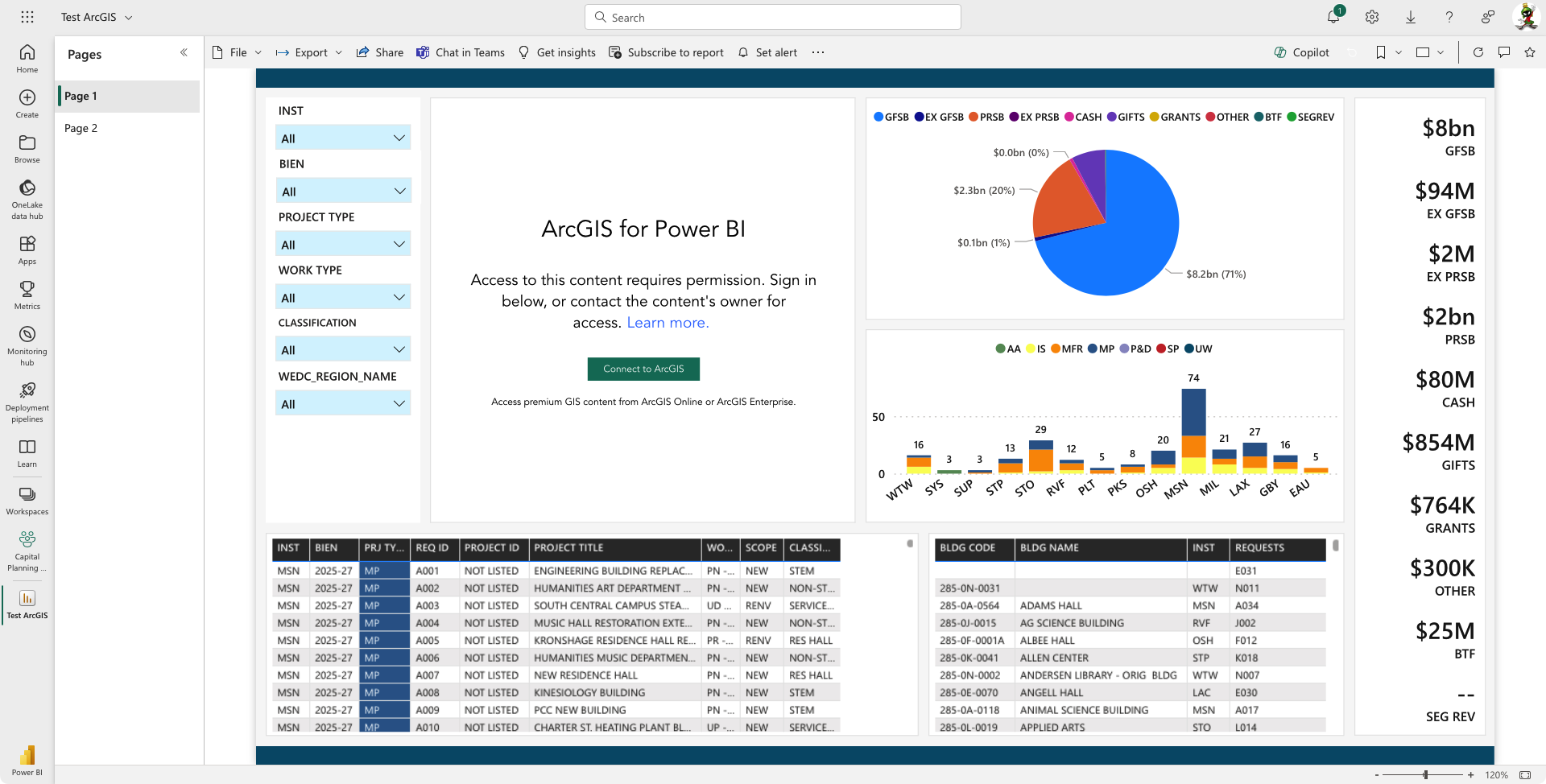Click Set alert

768,52
